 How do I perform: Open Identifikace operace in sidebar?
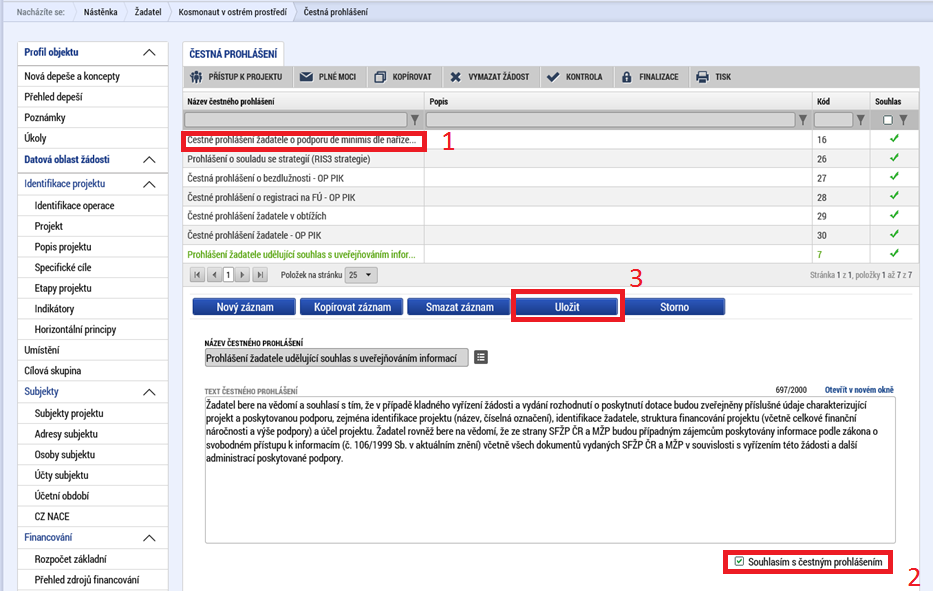(75, 206)
